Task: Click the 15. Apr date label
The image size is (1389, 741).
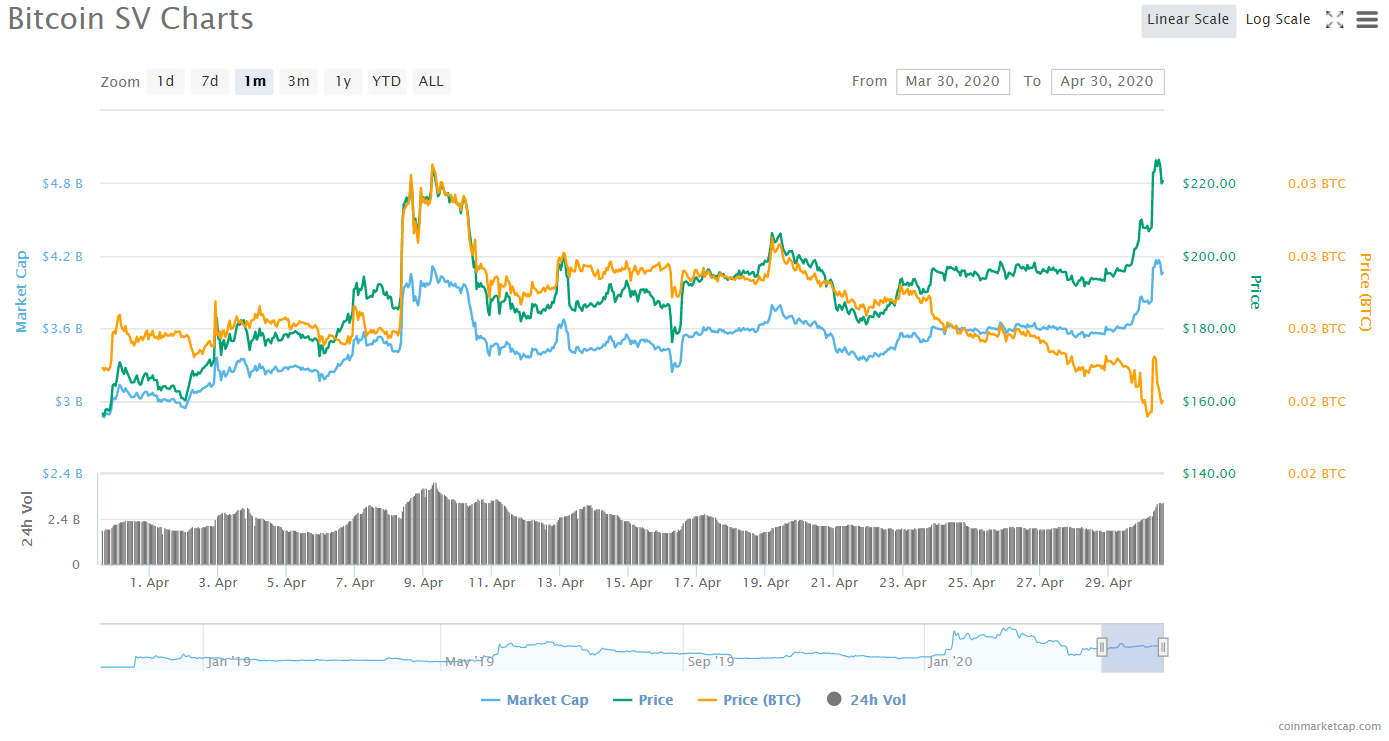Action: click(629, 583)
